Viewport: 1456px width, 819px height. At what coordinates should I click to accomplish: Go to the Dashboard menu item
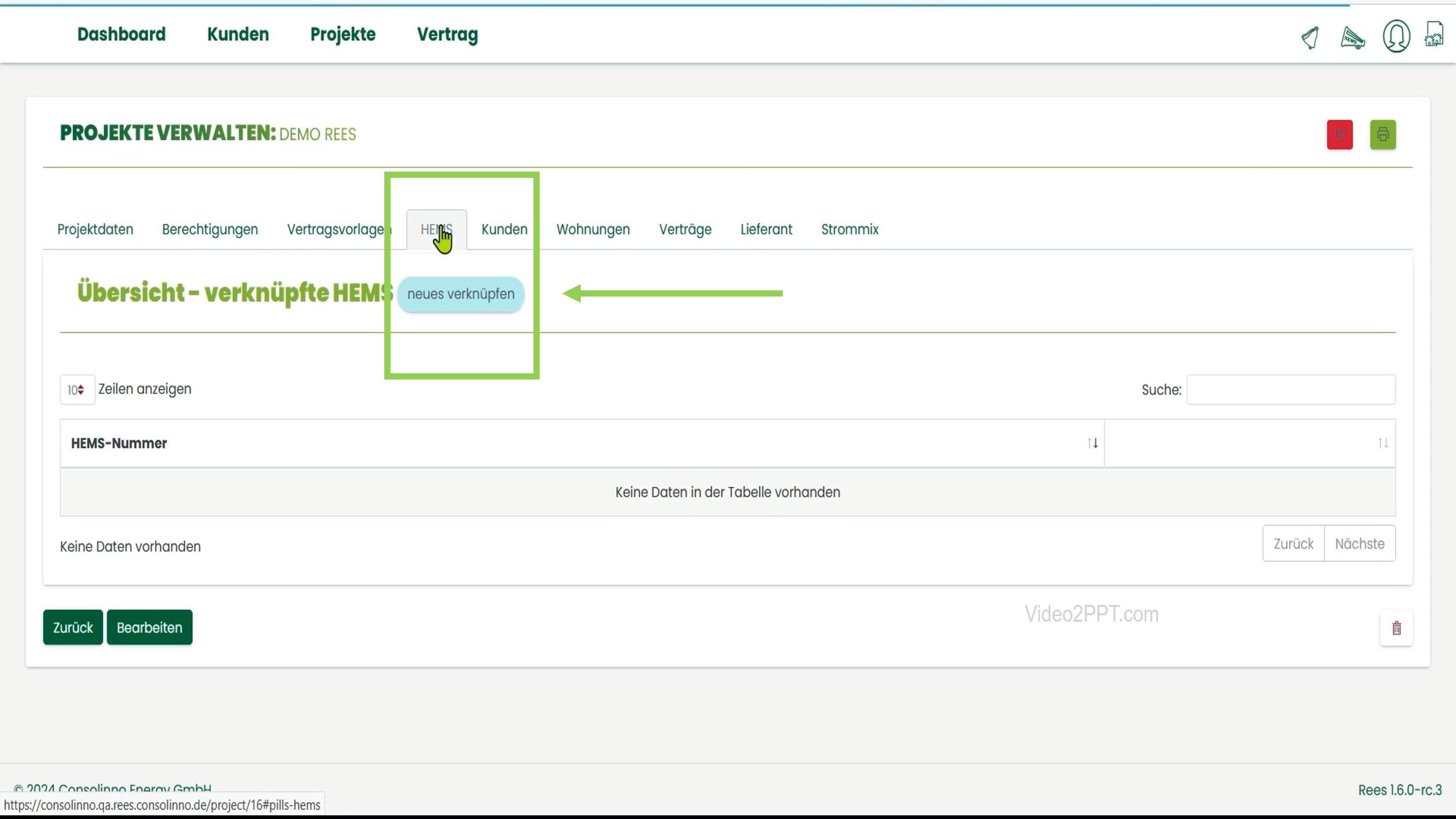point(121,34)
